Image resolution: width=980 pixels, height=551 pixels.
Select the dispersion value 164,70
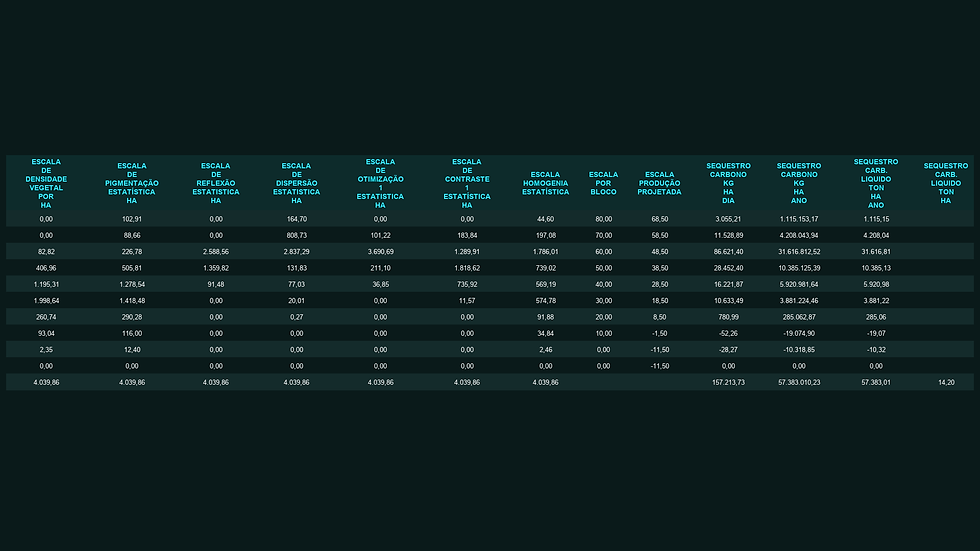296,219
